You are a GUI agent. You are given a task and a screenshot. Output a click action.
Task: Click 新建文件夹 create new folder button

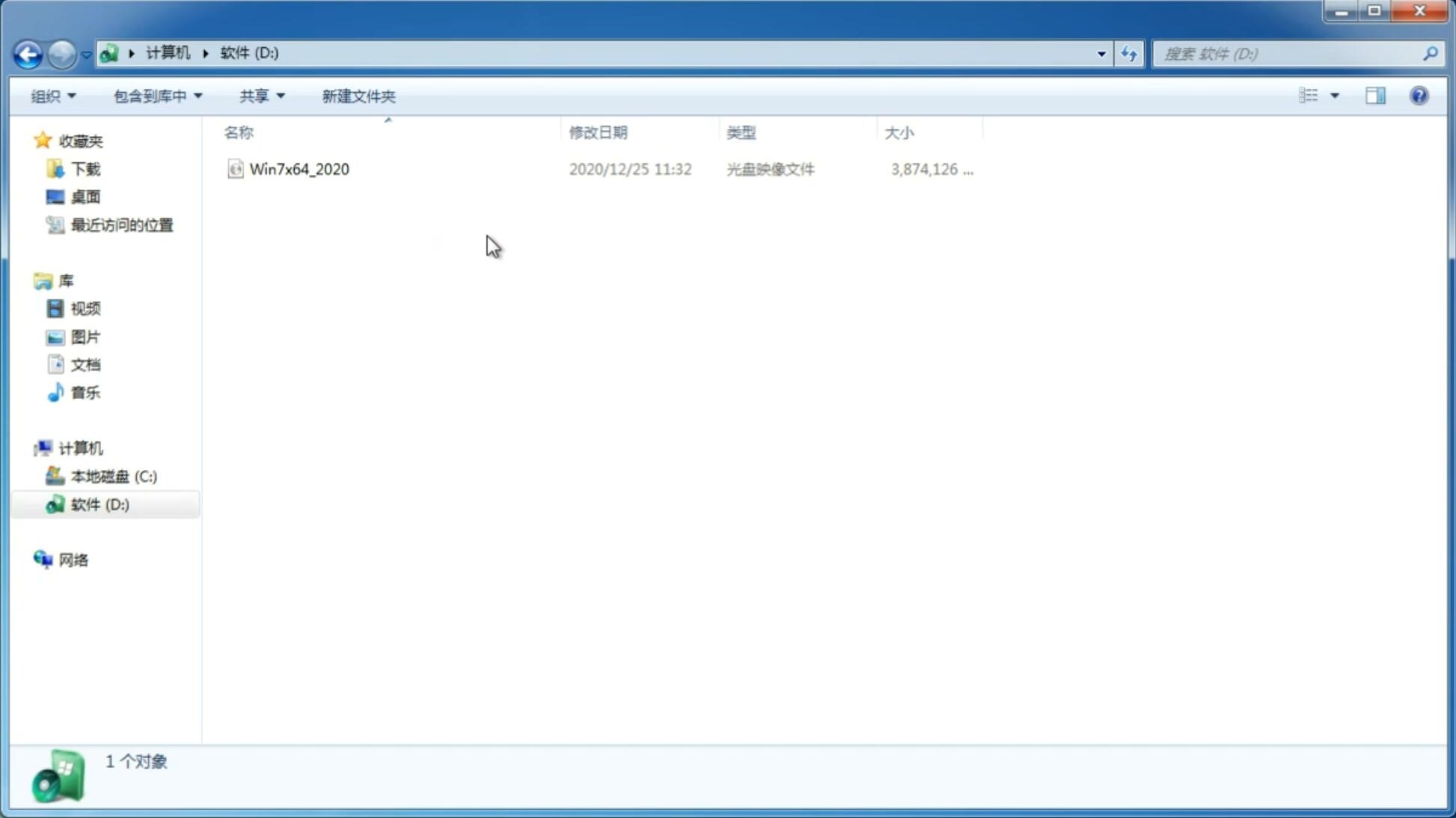pyautogui.click(x=358, y=95)
